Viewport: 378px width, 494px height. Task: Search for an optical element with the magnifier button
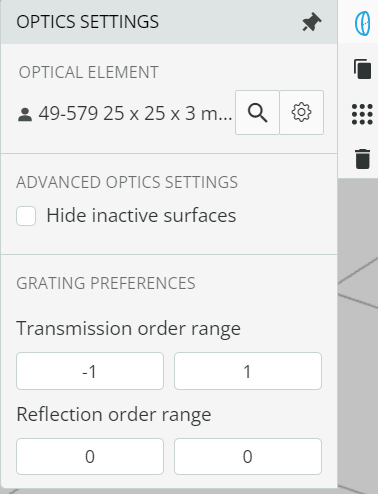(x=257, y=113)
